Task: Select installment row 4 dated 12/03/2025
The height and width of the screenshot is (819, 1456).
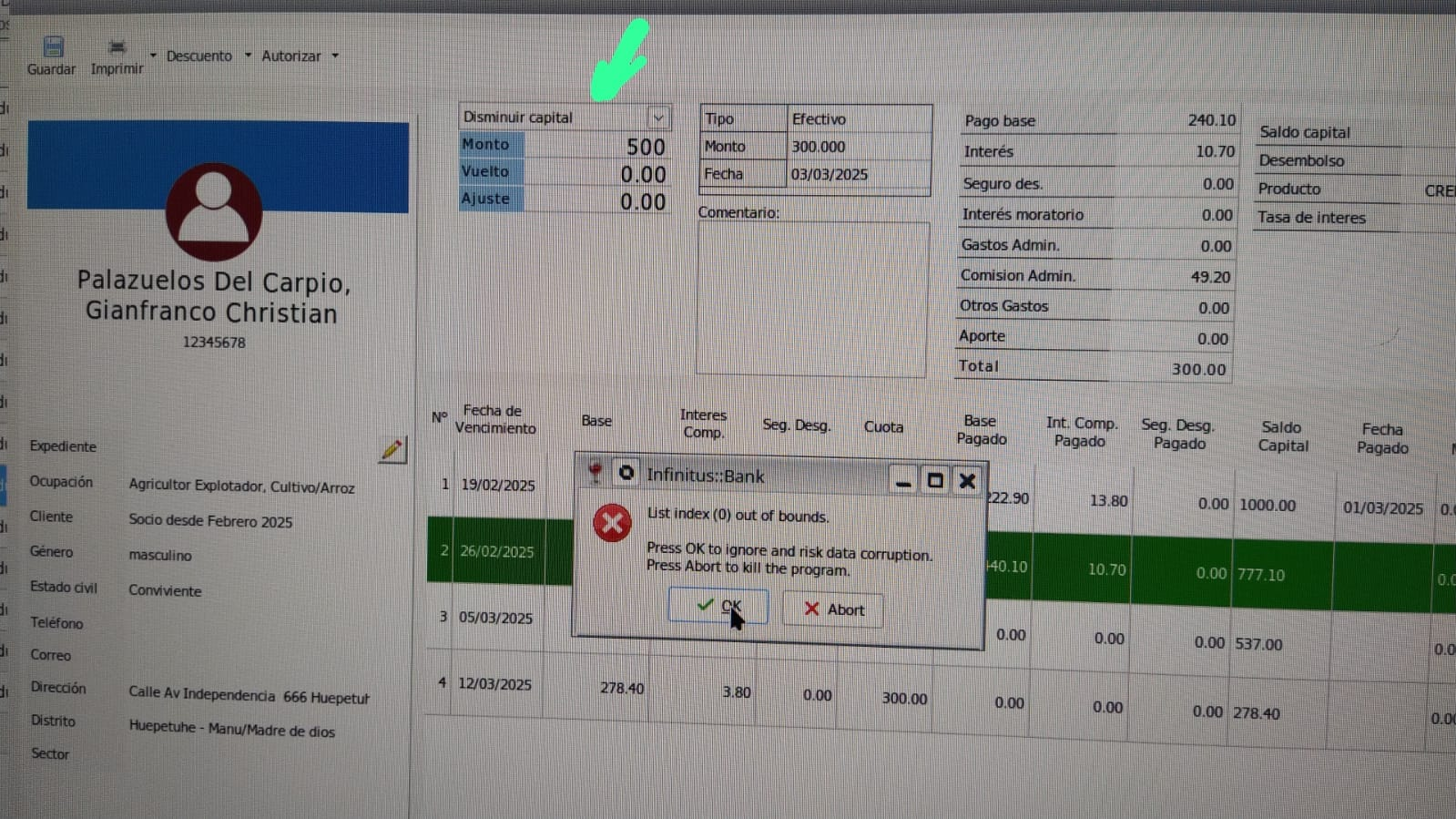Action: click(495, 684)
